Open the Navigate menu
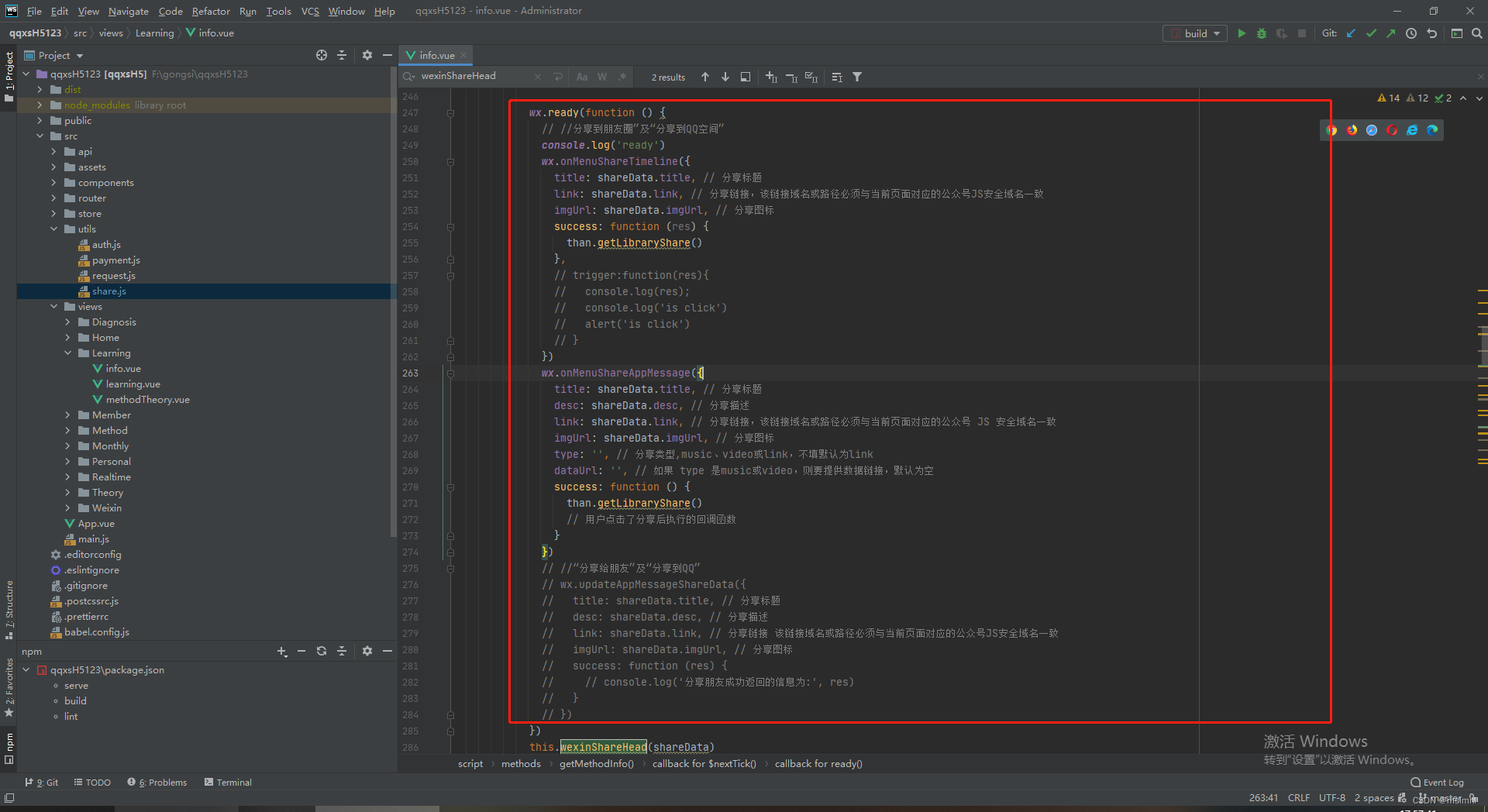This screenshot has width=1488, height=812. [x=128, y=11]
